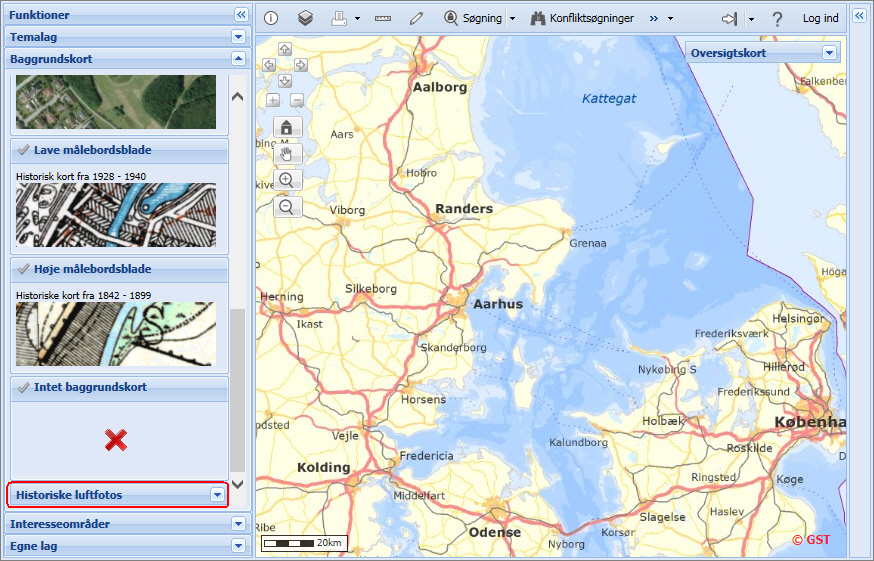Select the ruler measure tool
Screen dimensions: 874x561
[x=382, y=18]
